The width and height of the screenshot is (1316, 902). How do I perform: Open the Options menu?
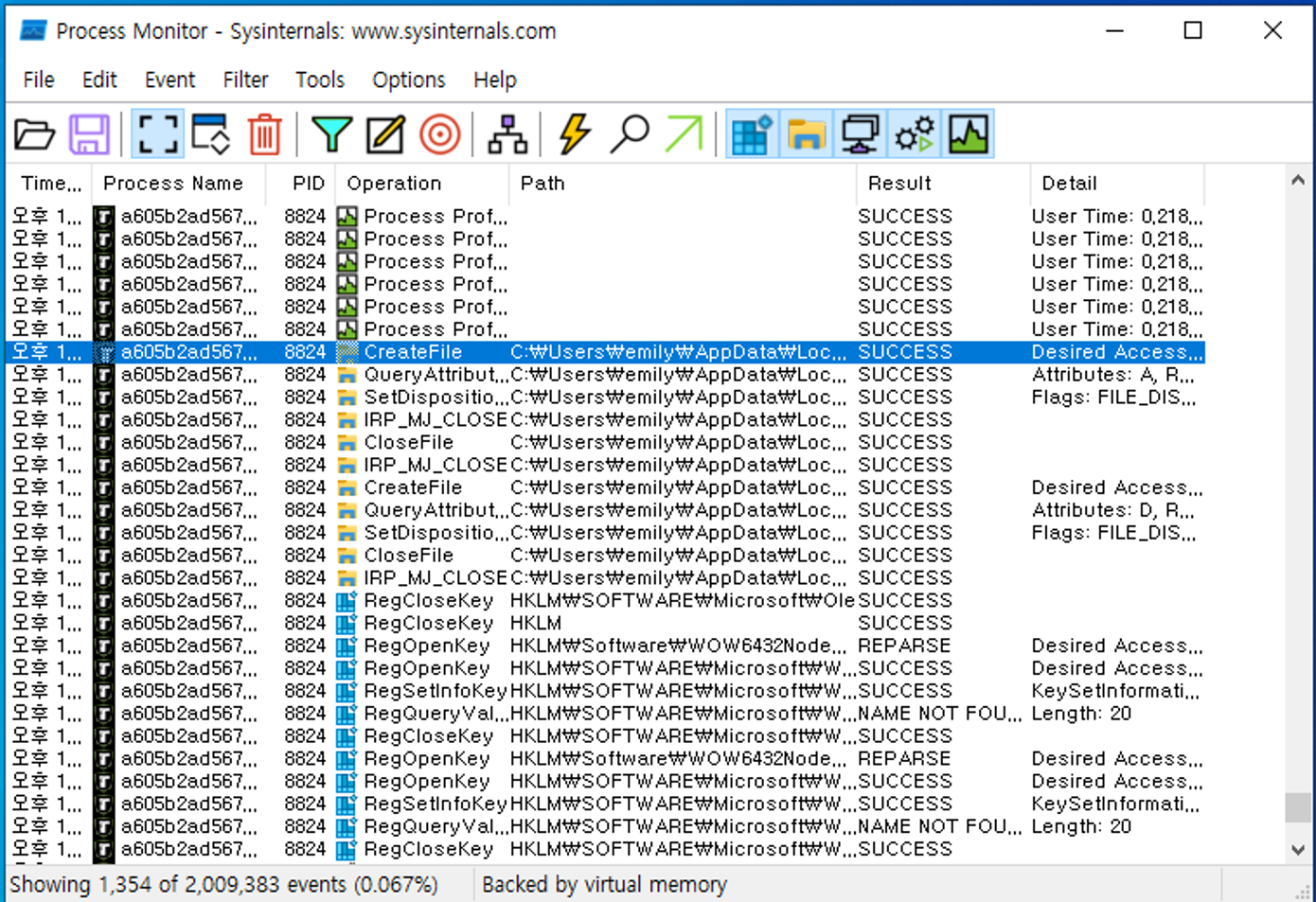tap(408, 80)
